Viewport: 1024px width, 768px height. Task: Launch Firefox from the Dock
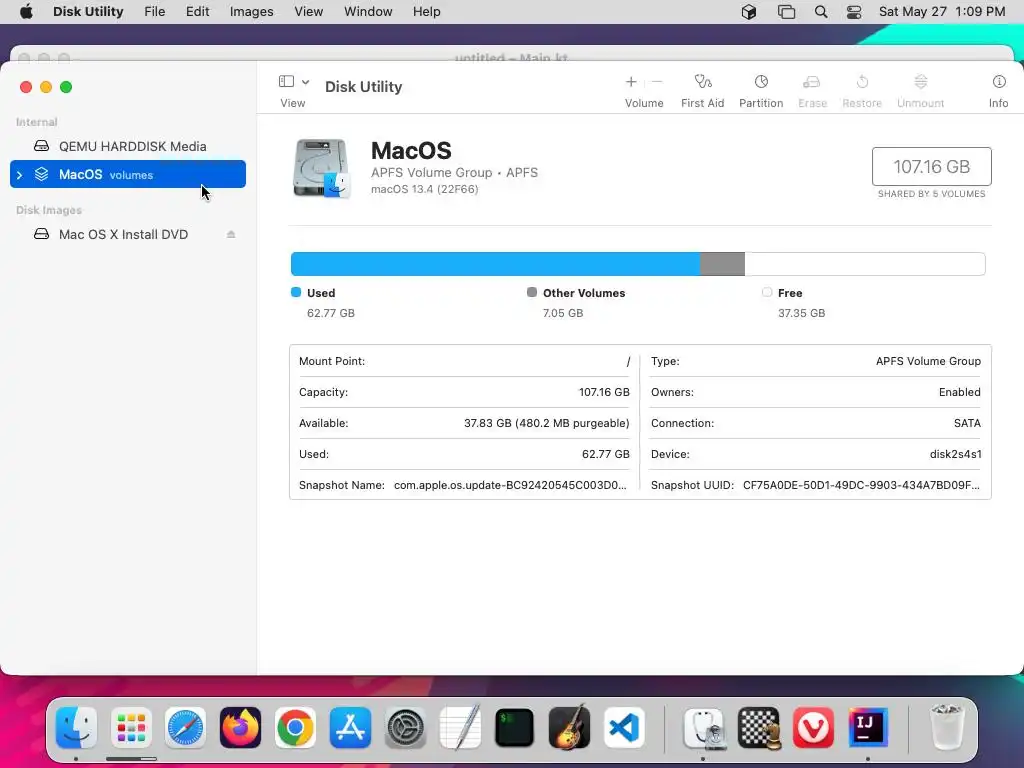[240, 728]
